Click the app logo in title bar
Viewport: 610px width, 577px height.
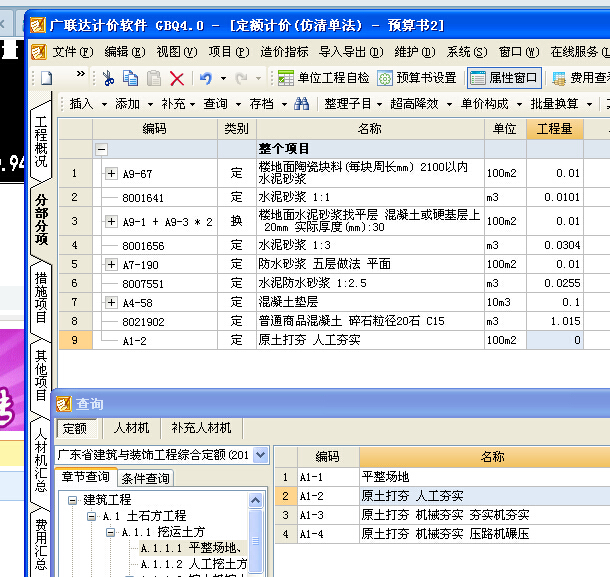click(38, 25)
